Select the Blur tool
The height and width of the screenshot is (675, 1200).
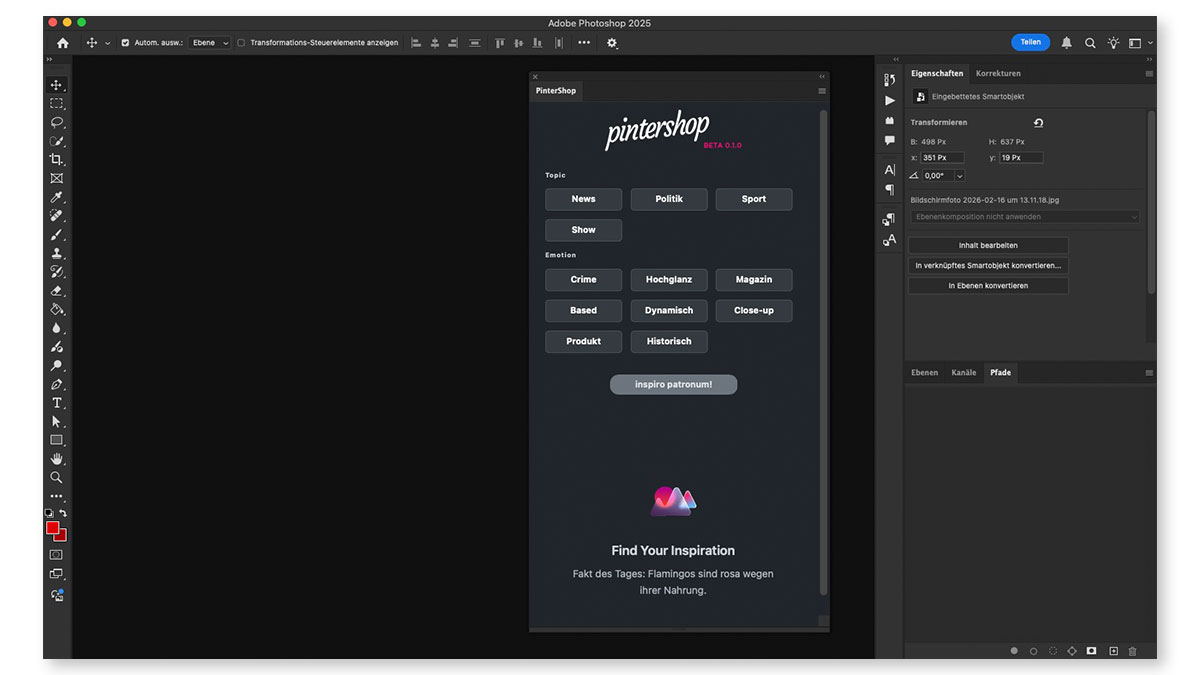pyautogui.click(x=57, y=328)
